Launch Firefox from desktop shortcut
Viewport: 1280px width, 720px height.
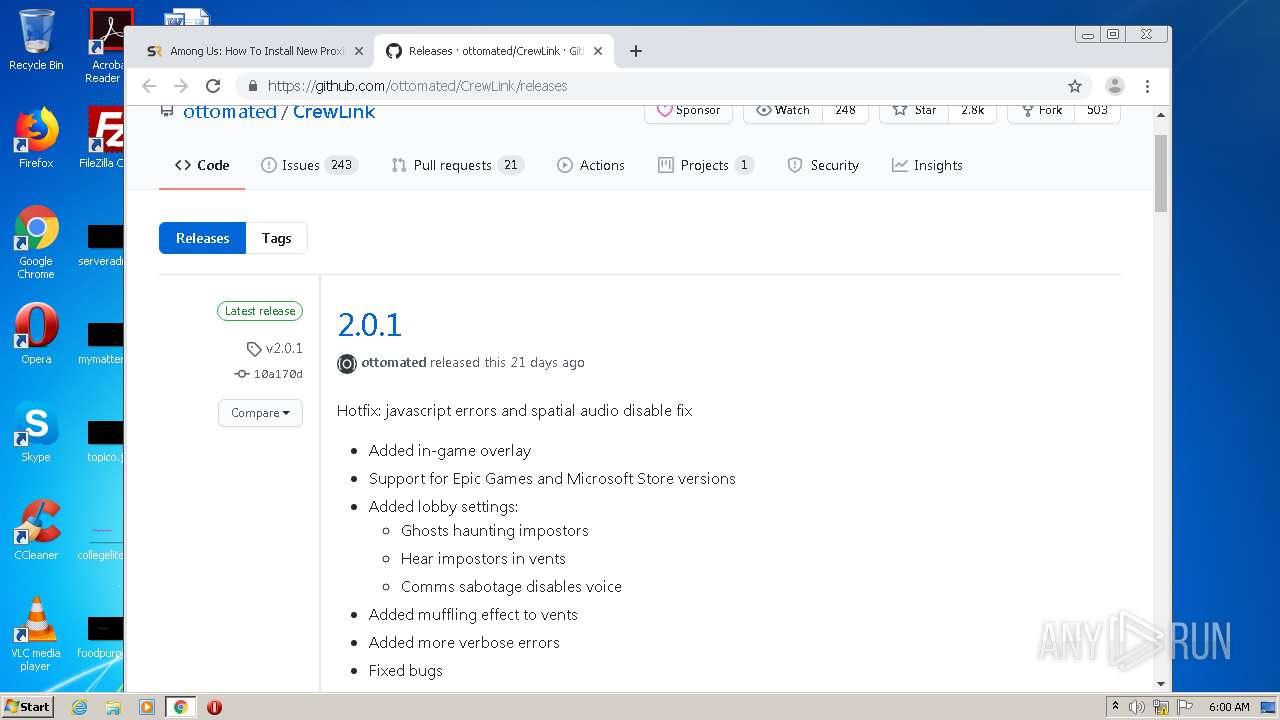click(36, 138)
